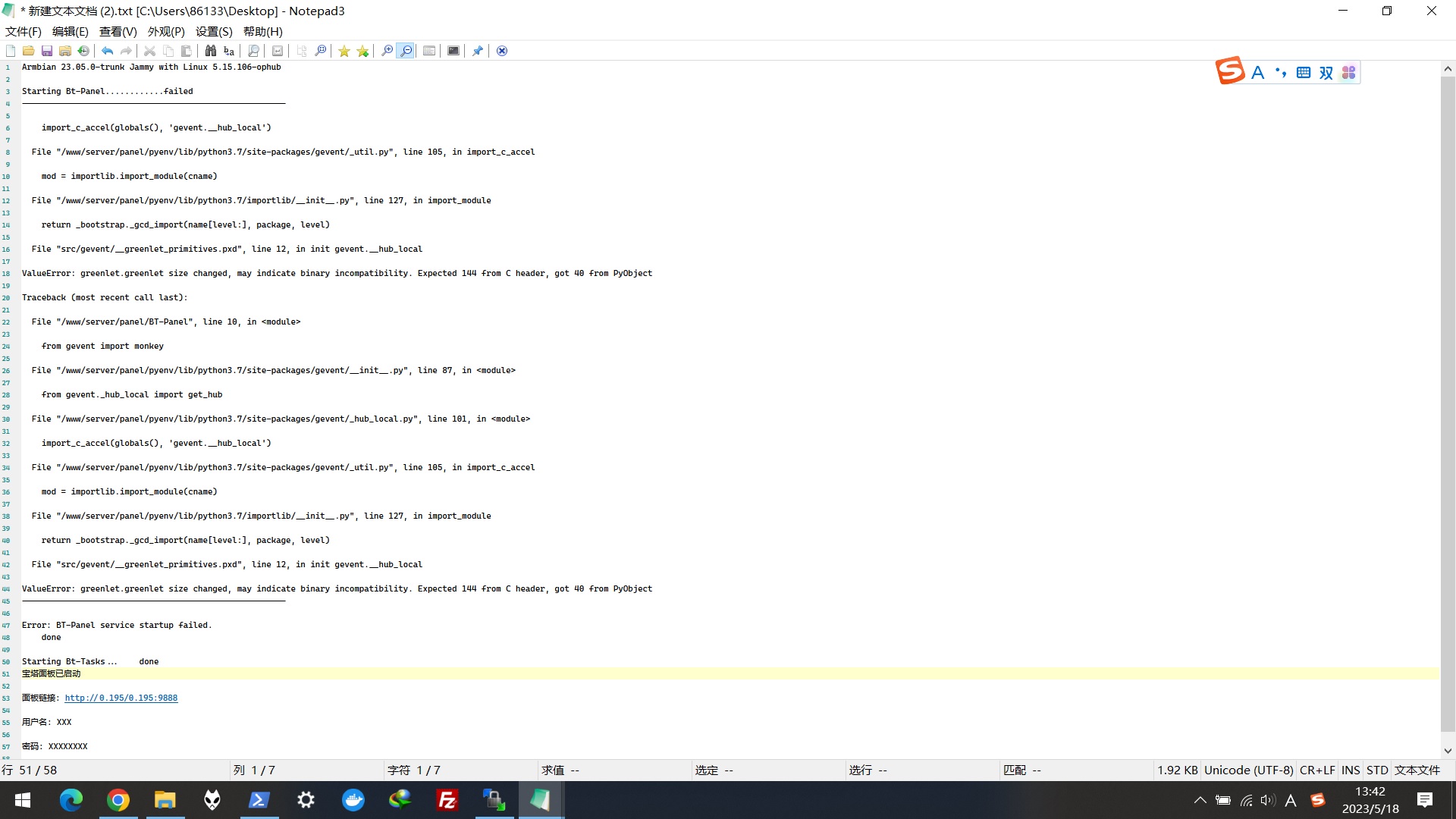The width and height of the screenshot is (1456, 819).
Task: Open PowerShell from taskbar
Action: [259, 800]
